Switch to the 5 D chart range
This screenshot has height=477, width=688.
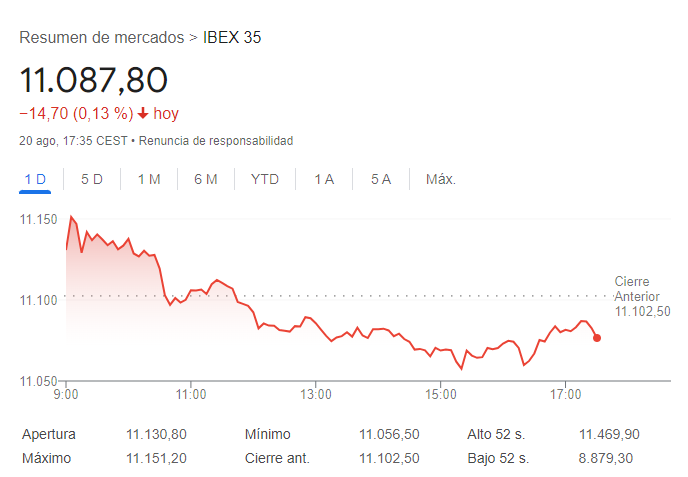point(92,179)
